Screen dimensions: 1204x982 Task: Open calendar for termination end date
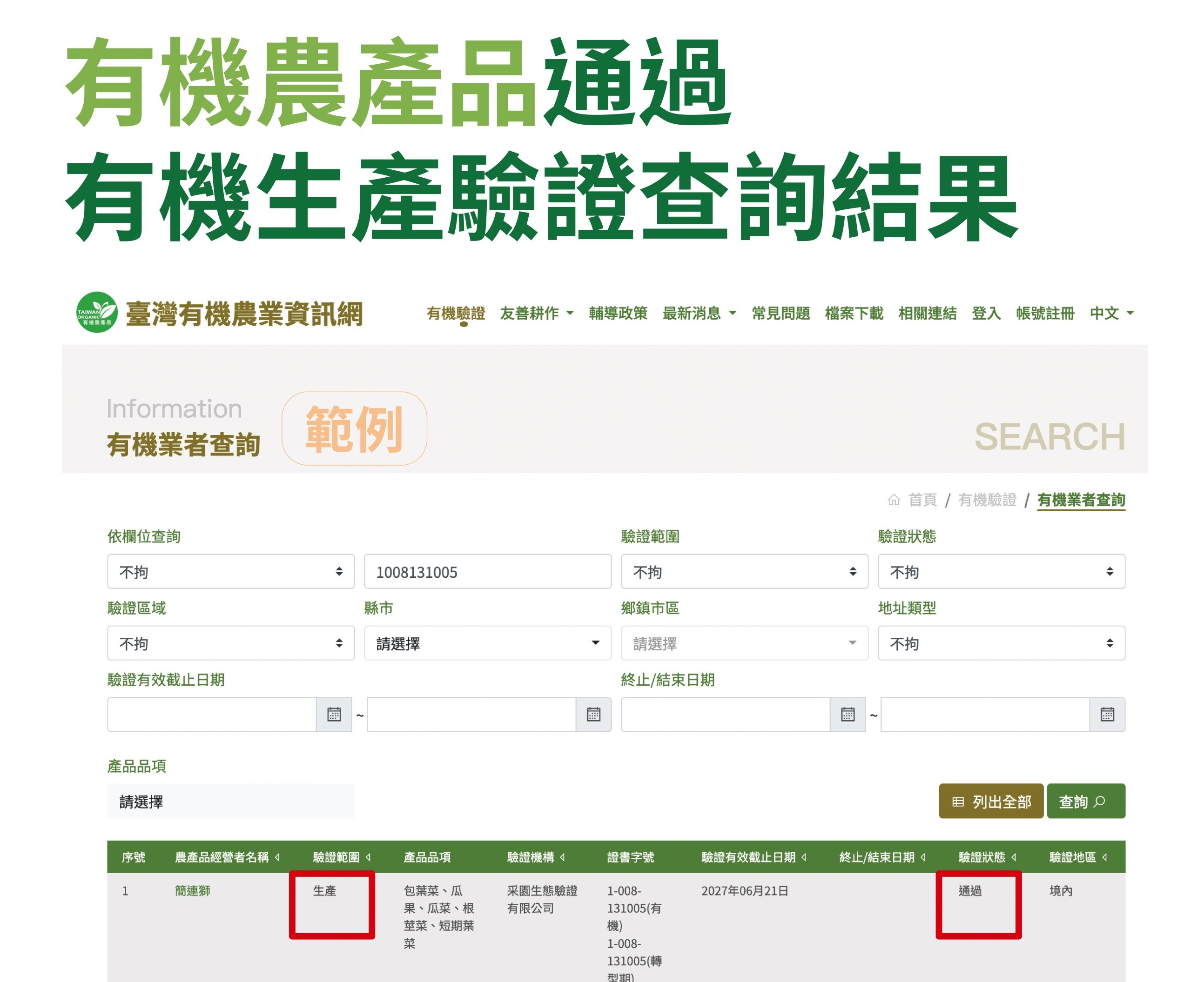(x=1107, y=715)
